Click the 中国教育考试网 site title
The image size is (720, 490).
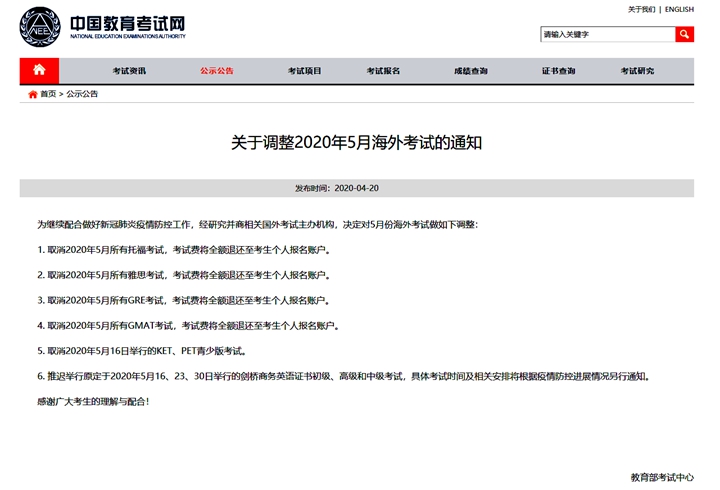pyautogui.click(x=128, y=23)
